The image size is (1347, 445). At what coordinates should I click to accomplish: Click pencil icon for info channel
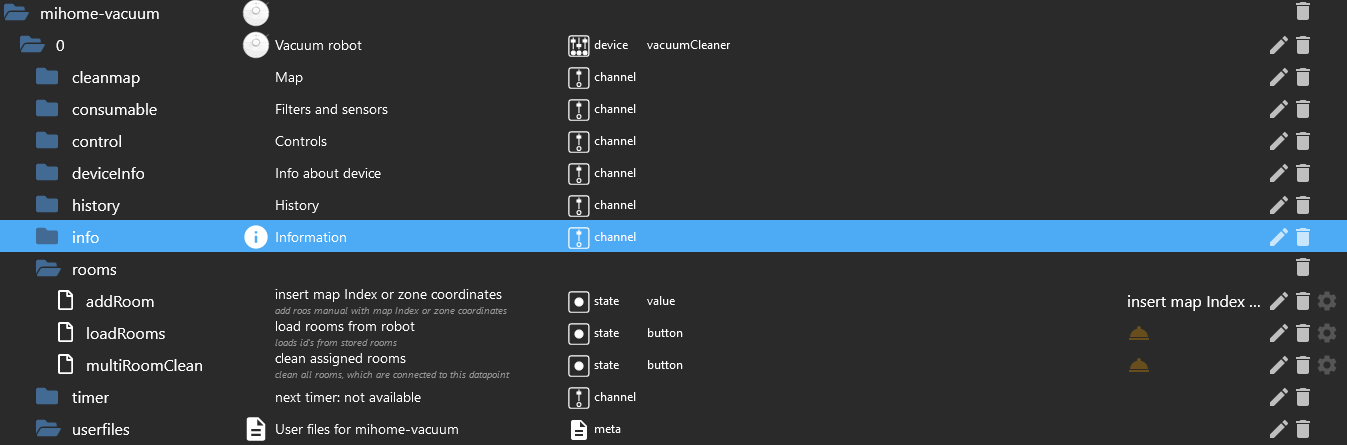coord(1278,237)
